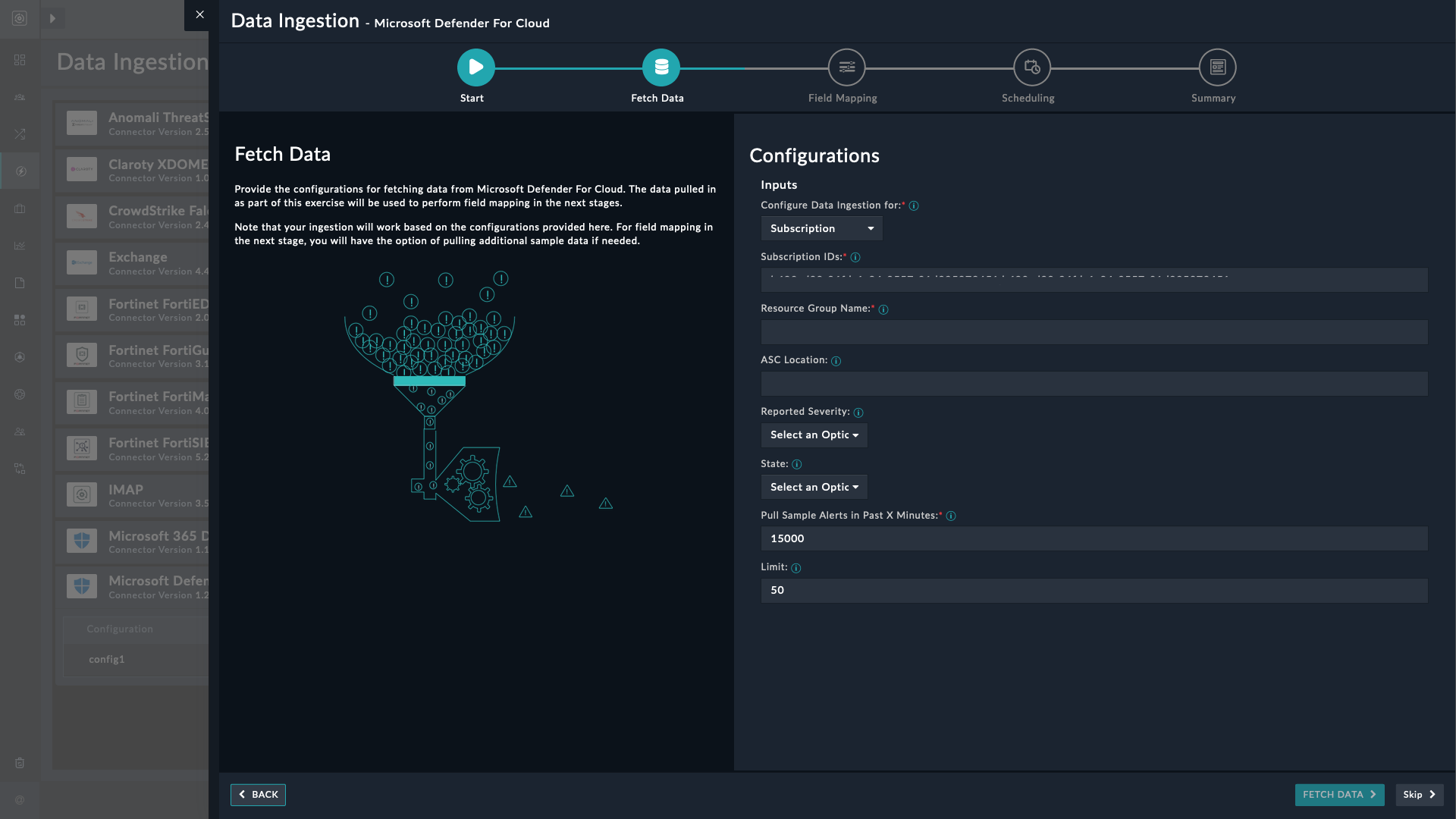Go back with the BACK button

(x=258, y=795)
